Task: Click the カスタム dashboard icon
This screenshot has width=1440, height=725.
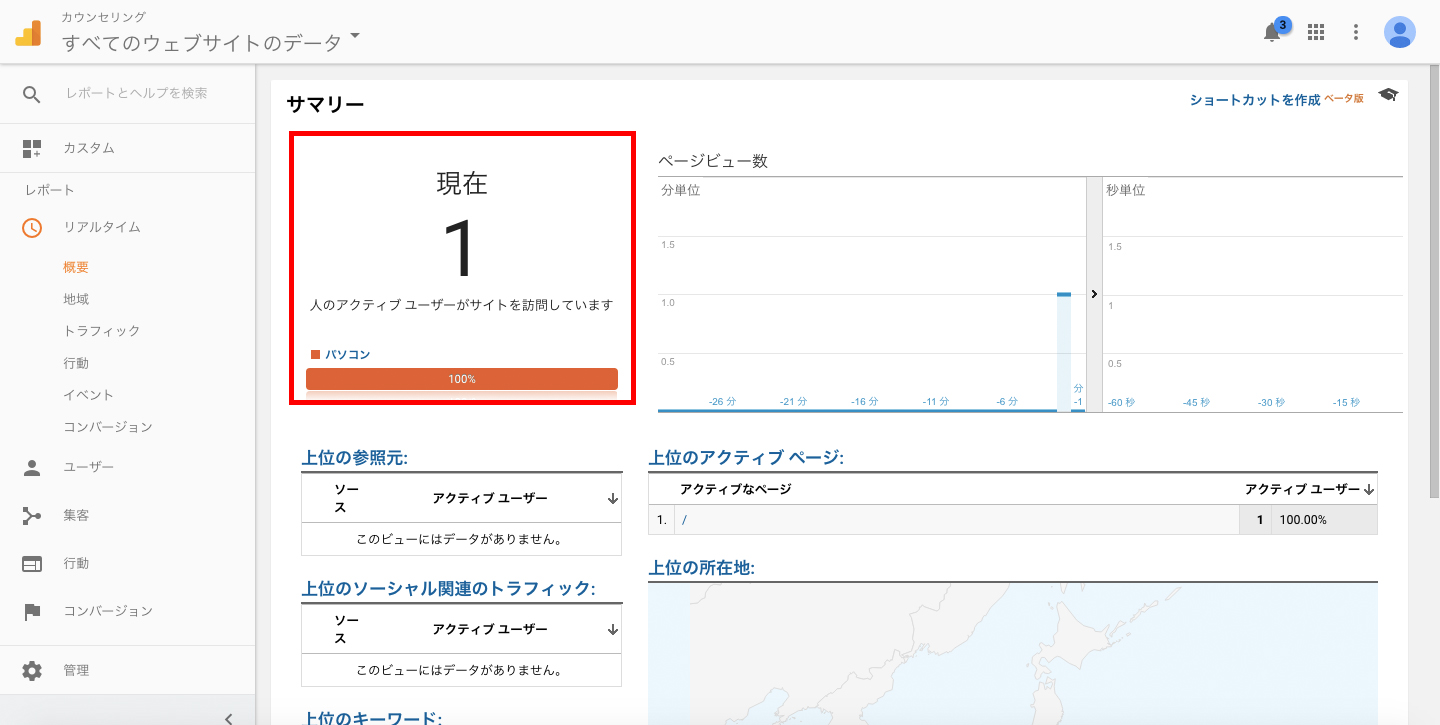Action: coord(32,148)
